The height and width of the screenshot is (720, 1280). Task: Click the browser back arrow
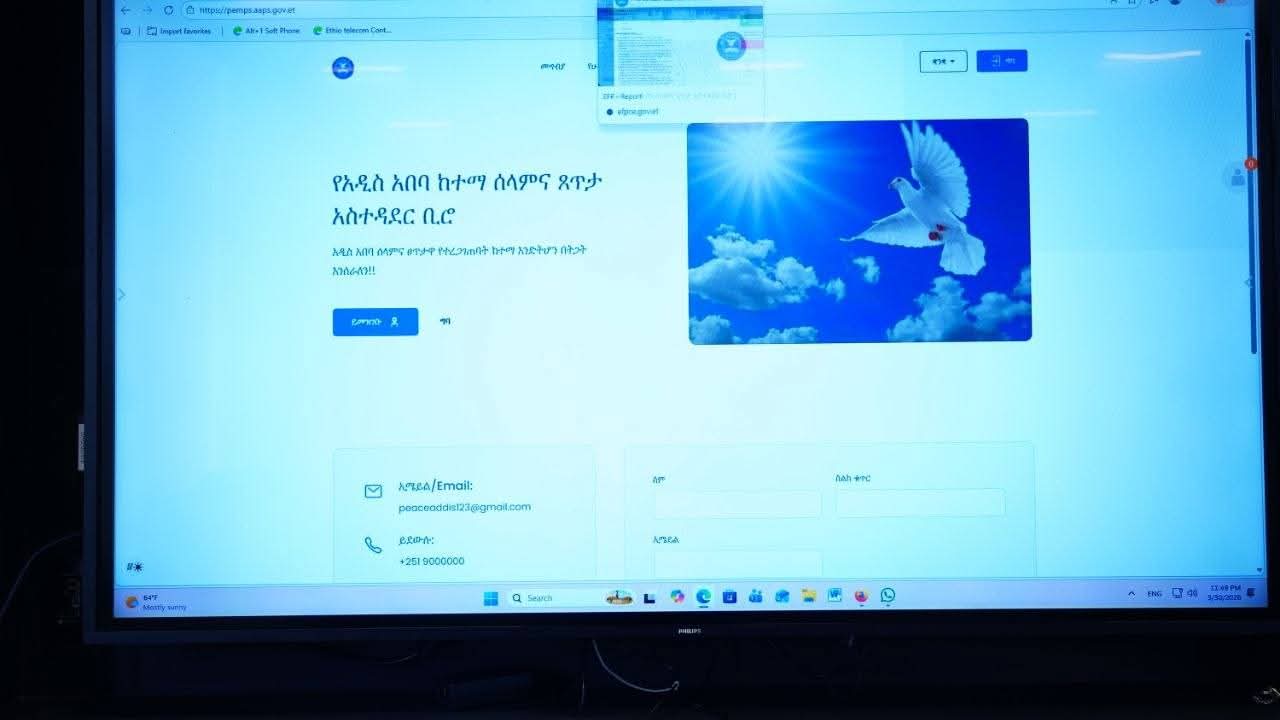click(x=125, y=10)
